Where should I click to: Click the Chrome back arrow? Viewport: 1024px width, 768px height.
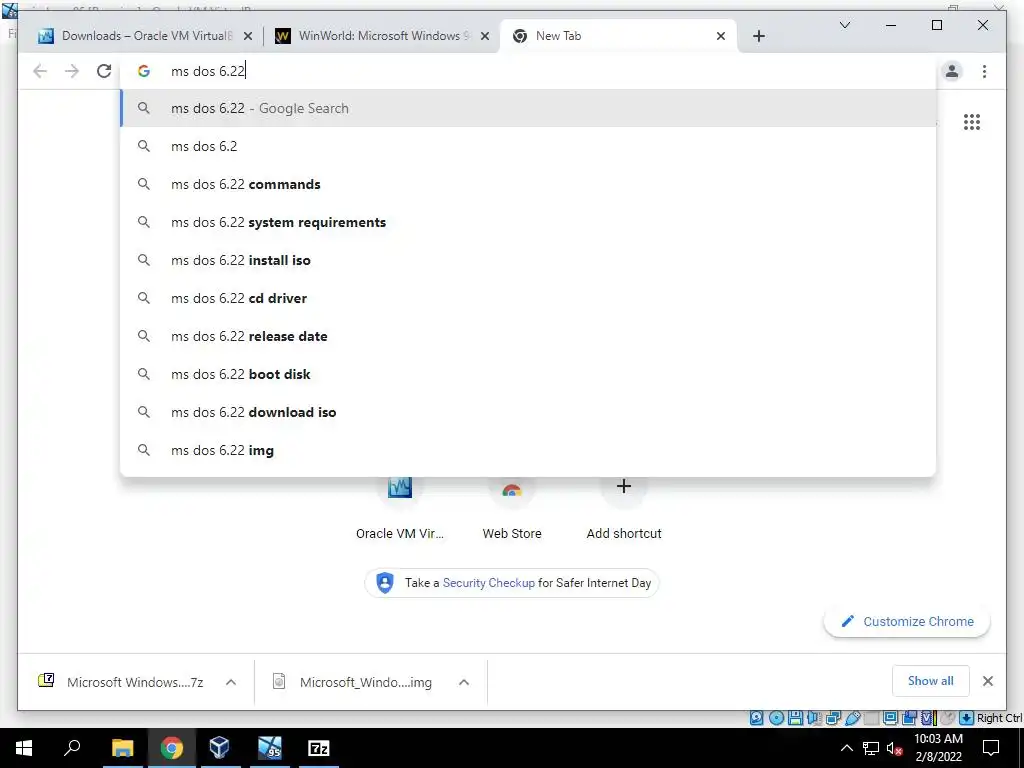click(40, 71)
